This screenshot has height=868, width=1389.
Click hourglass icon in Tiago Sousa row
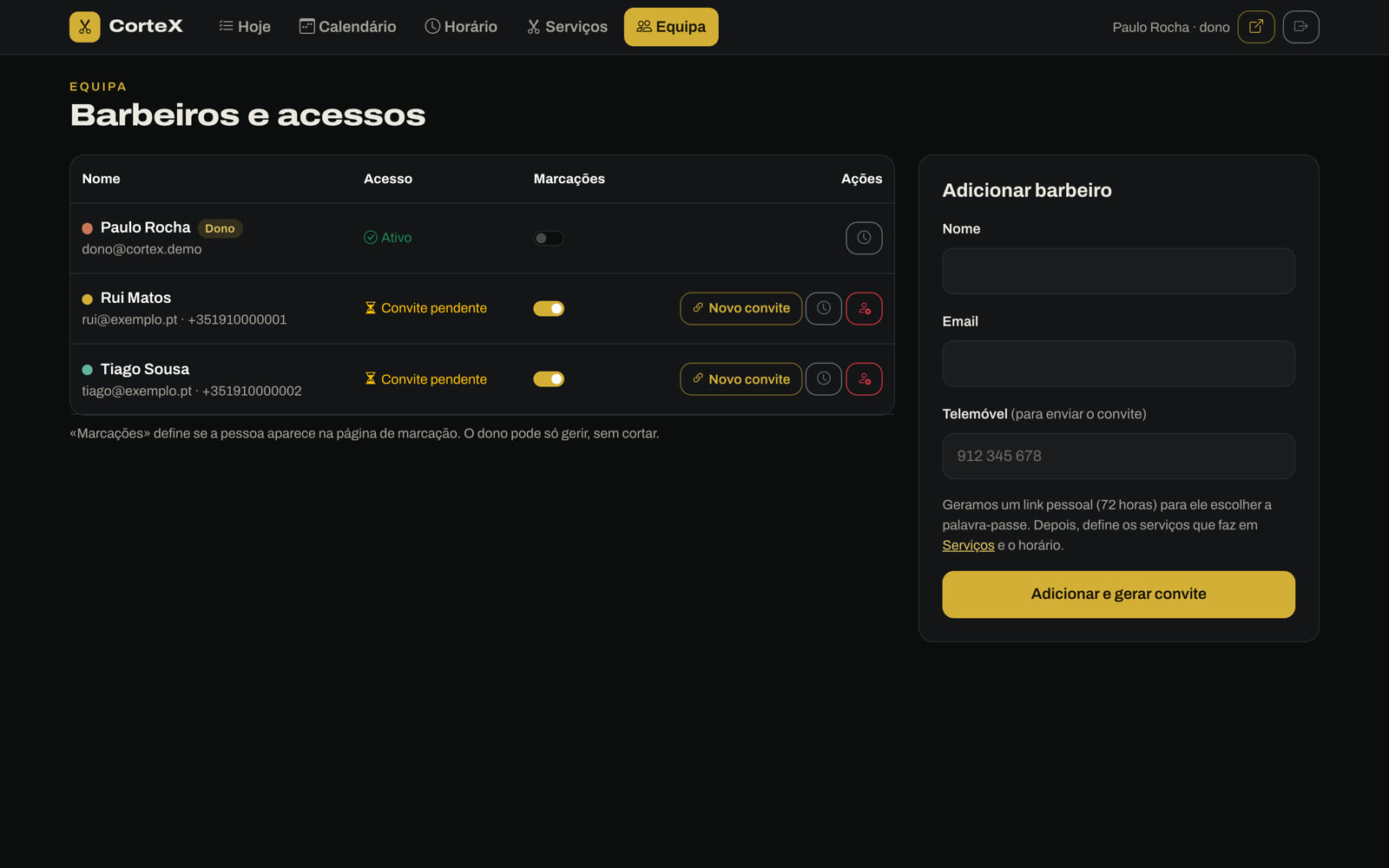click(x=371, y=378)
